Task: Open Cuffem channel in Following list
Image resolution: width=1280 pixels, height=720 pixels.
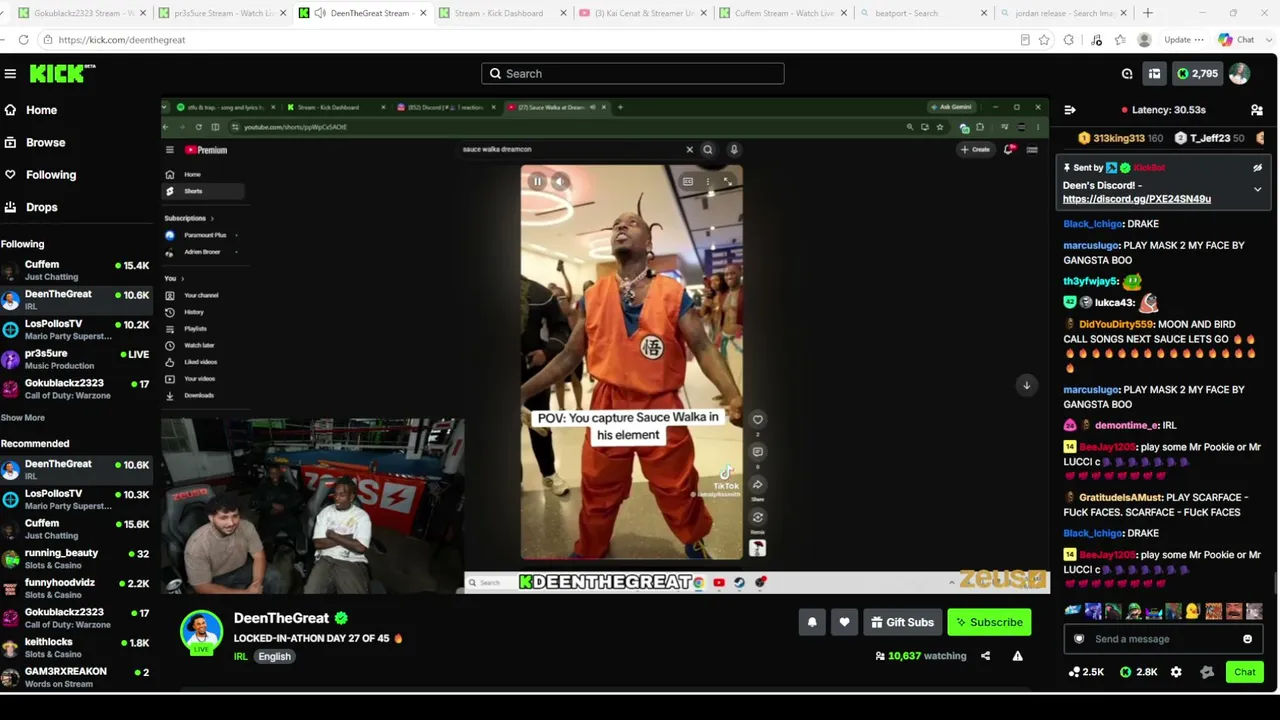Action: 75,270
